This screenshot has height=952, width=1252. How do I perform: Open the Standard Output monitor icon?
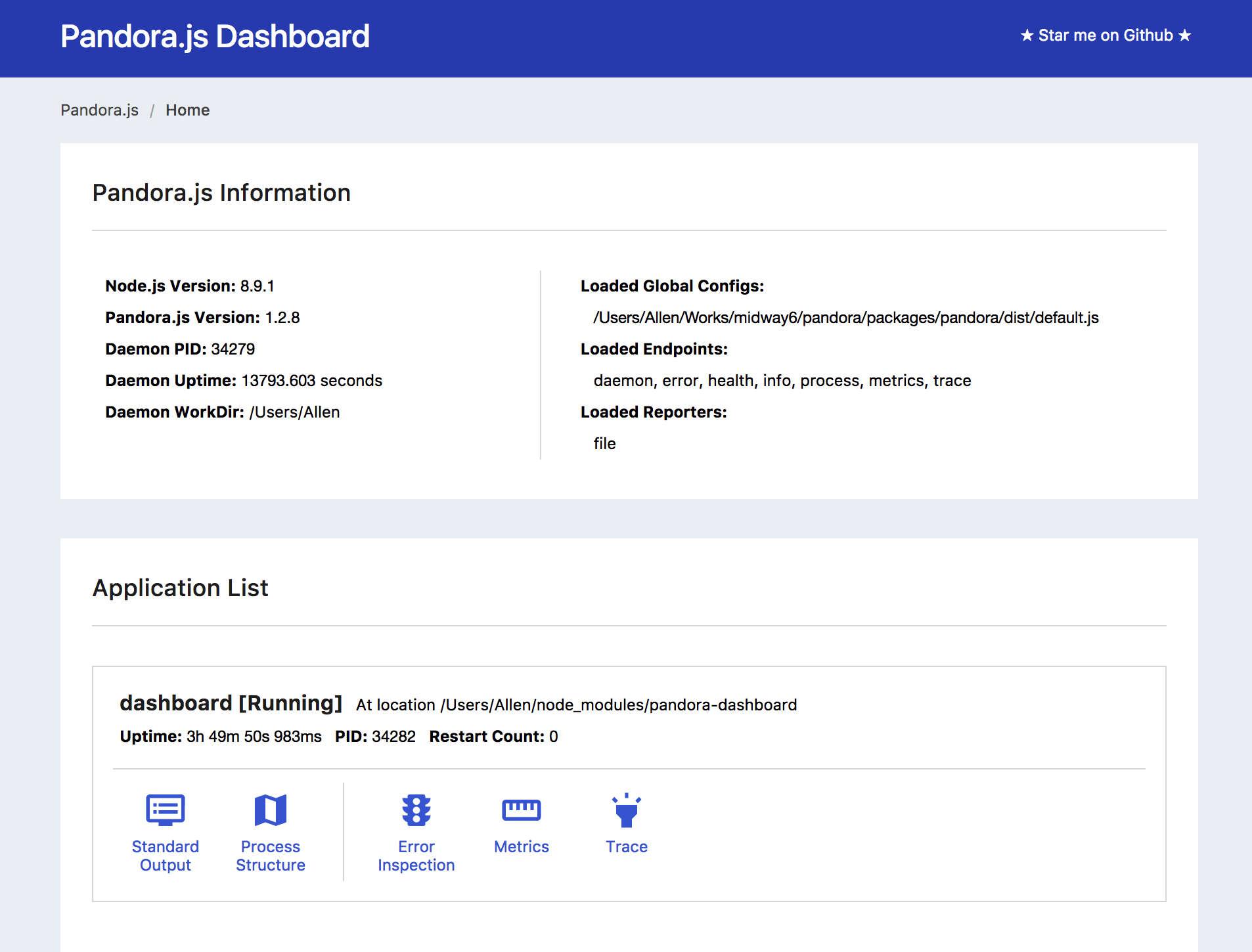click(165, 810)
